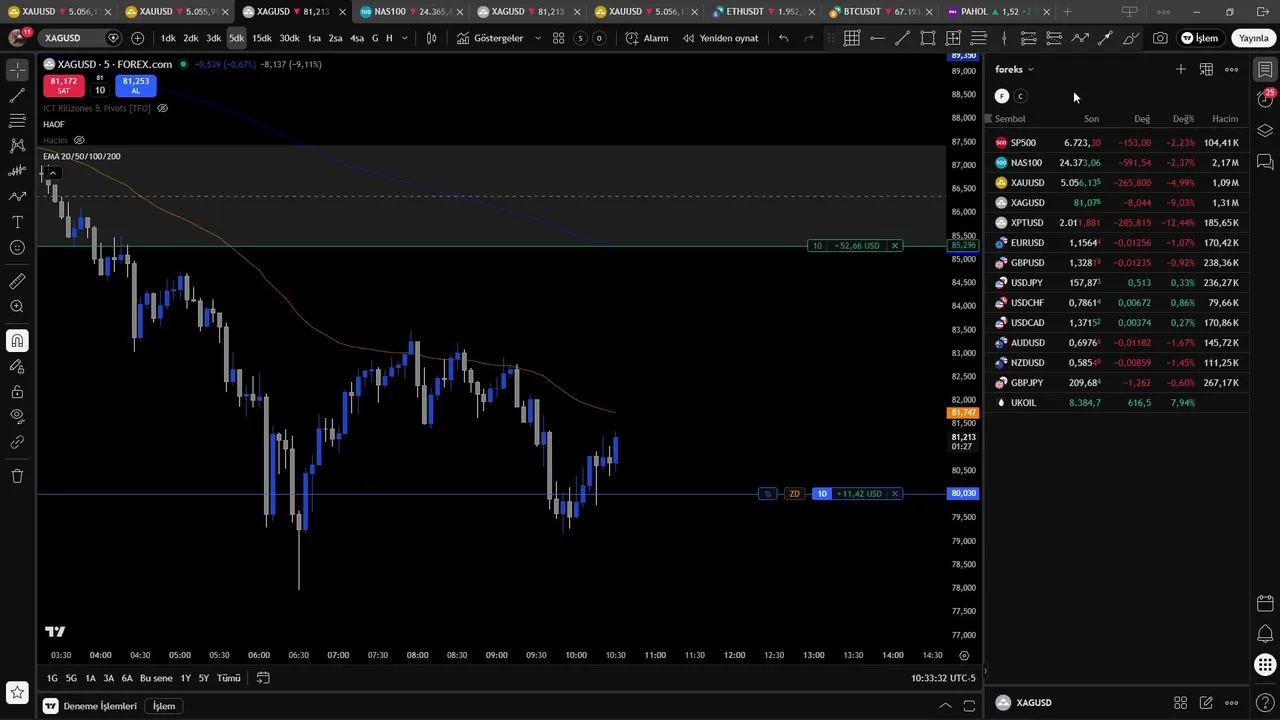
Task: Add symbol to the watchlist
Action: pos(1181,69)
